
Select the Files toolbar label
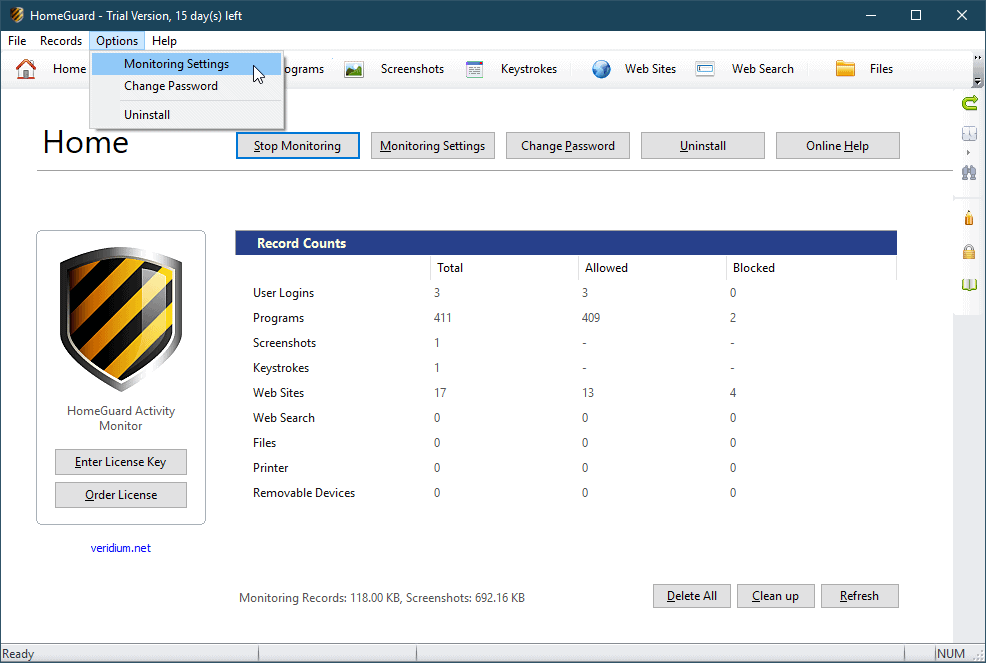tap(882, 69)
